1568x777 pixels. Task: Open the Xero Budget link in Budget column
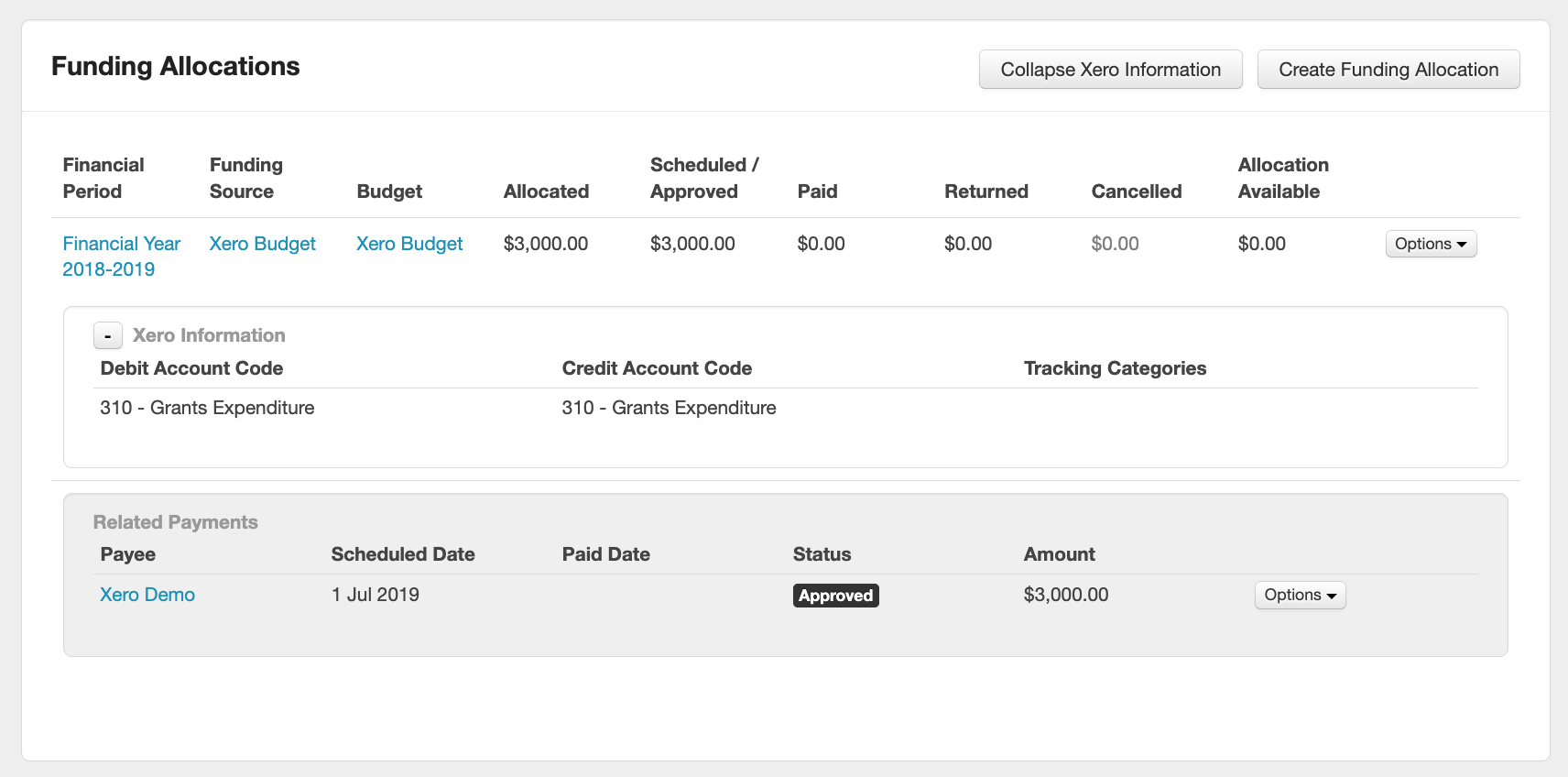point(409,244)
